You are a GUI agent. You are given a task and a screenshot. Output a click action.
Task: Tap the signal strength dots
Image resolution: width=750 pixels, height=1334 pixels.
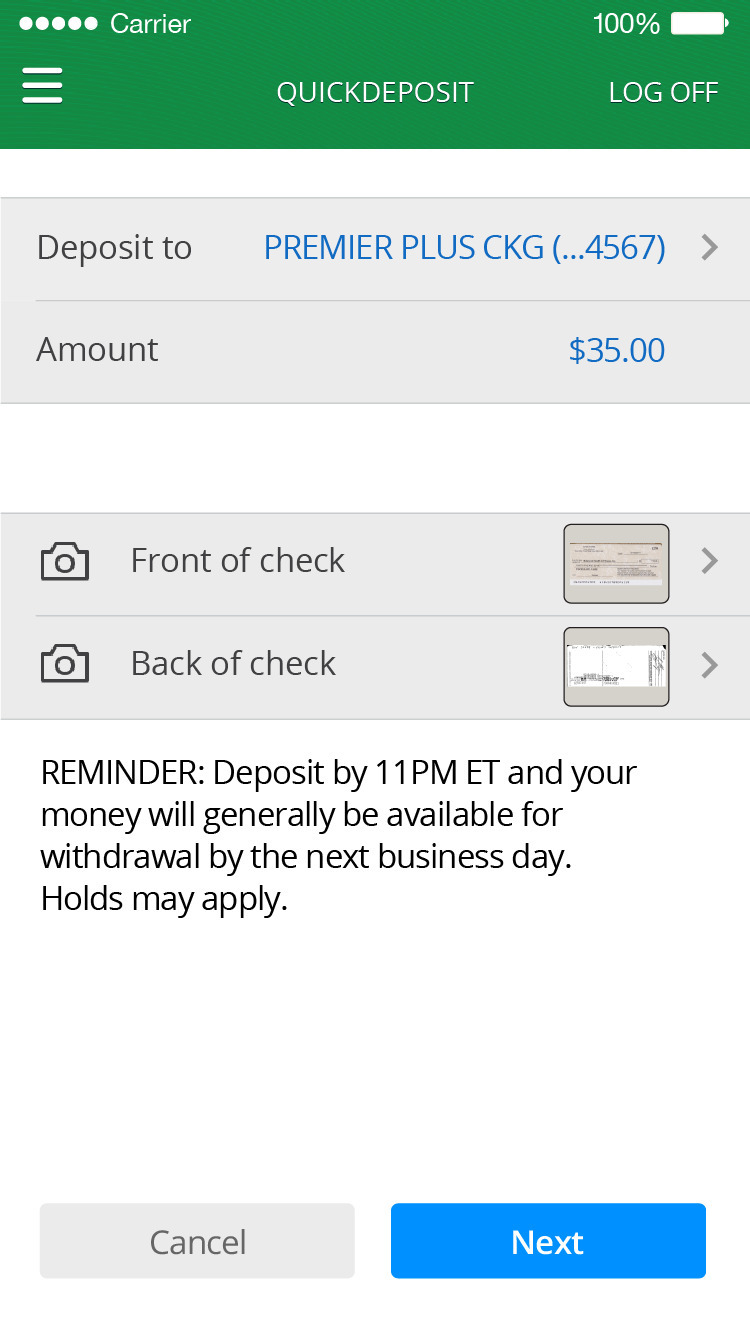[59, 23]
